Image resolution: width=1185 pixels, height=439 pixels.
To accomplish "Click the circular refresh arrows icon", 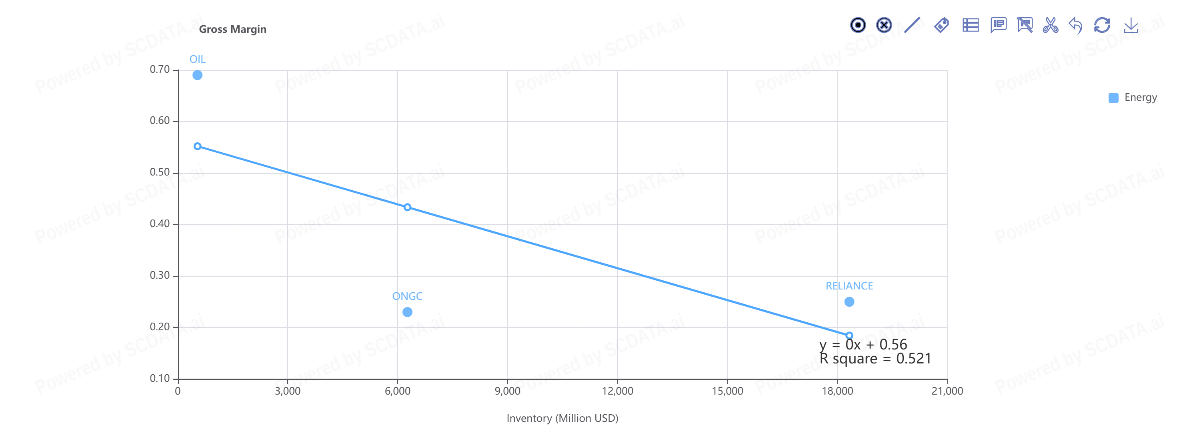I will tap(1103, 25).
